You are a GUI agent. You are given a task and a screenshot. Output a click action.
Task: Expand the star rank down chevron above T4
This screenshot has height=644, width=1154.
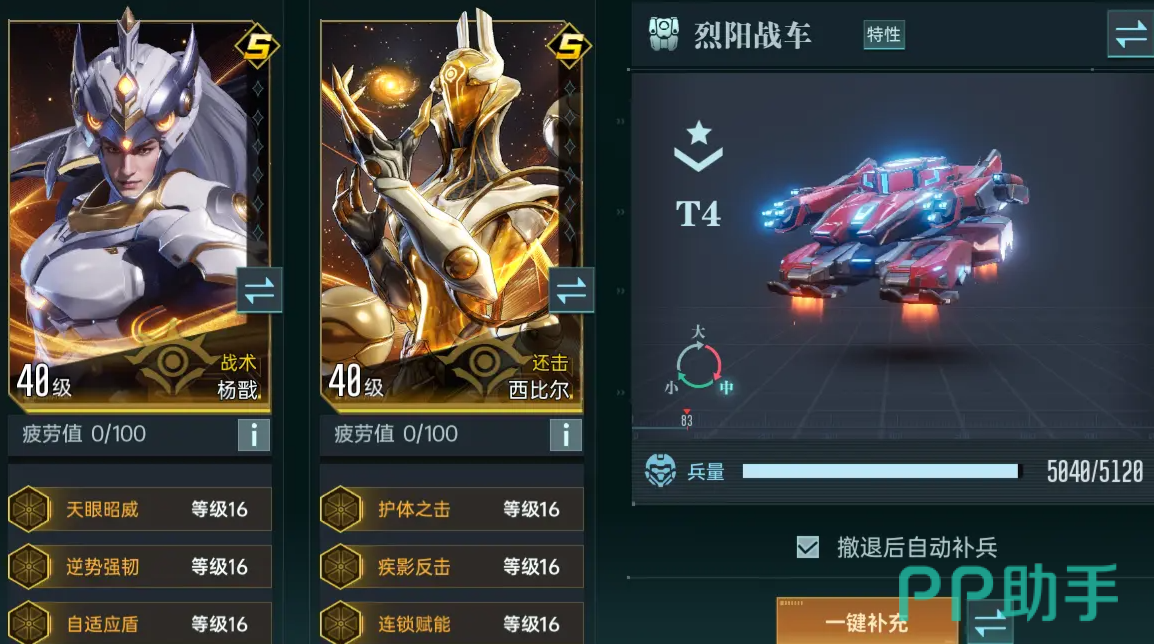point(698,146)
